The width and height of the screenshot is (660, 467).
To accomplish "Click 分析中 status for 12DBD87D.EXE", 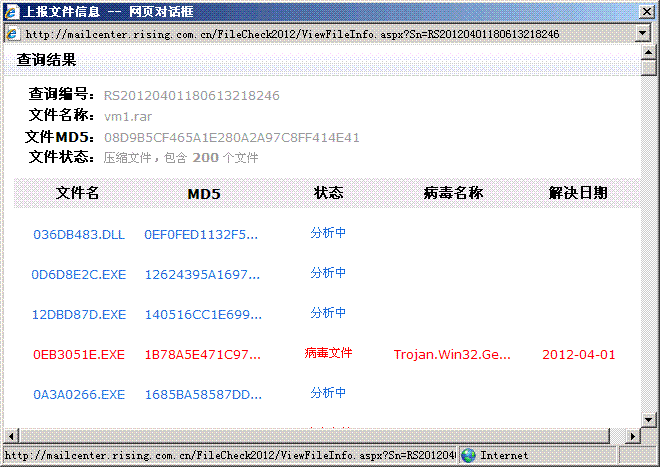I will [x=328, y=313].
